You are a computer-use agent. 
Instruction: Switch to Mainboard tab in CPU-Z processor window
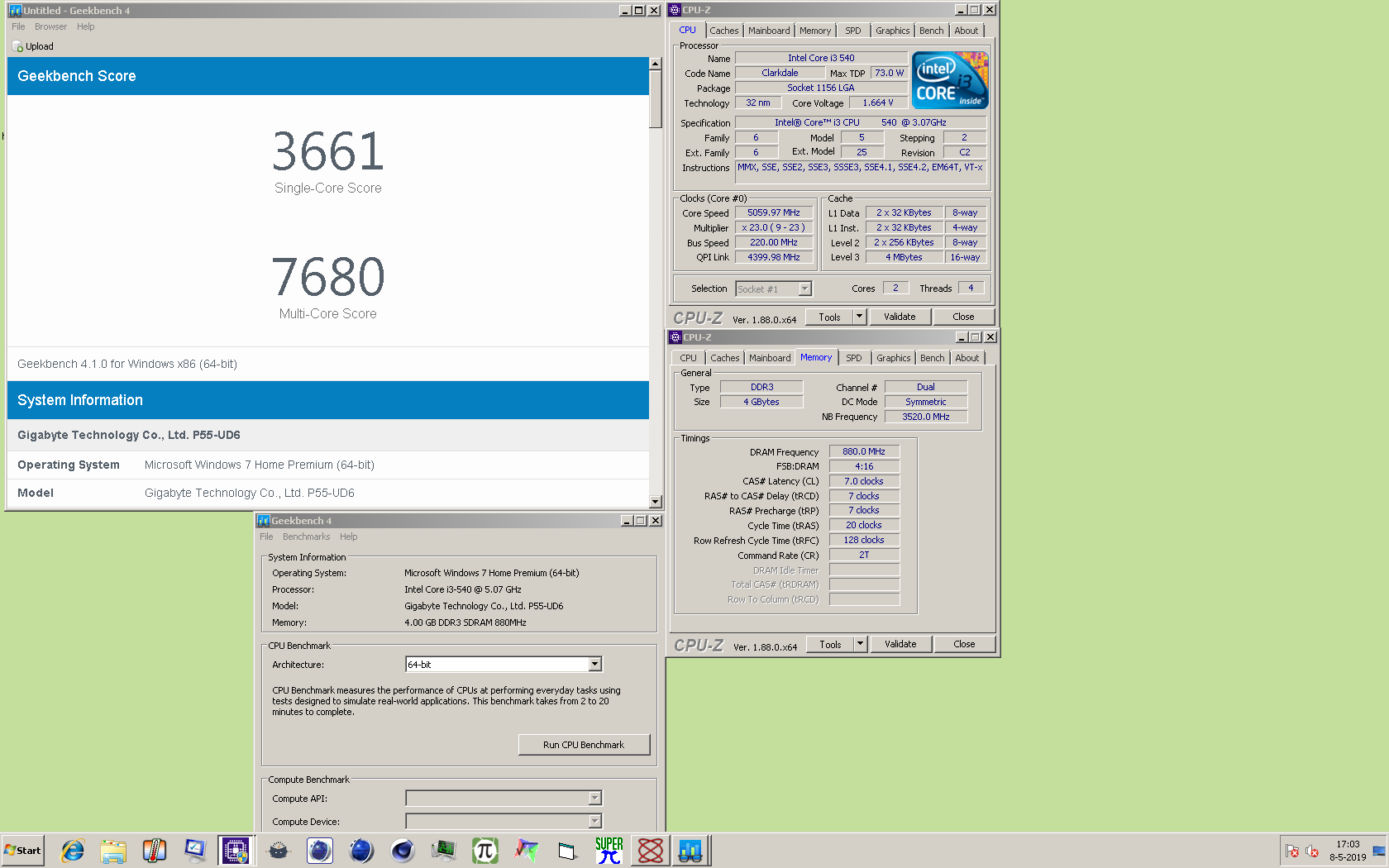point(769,31)
